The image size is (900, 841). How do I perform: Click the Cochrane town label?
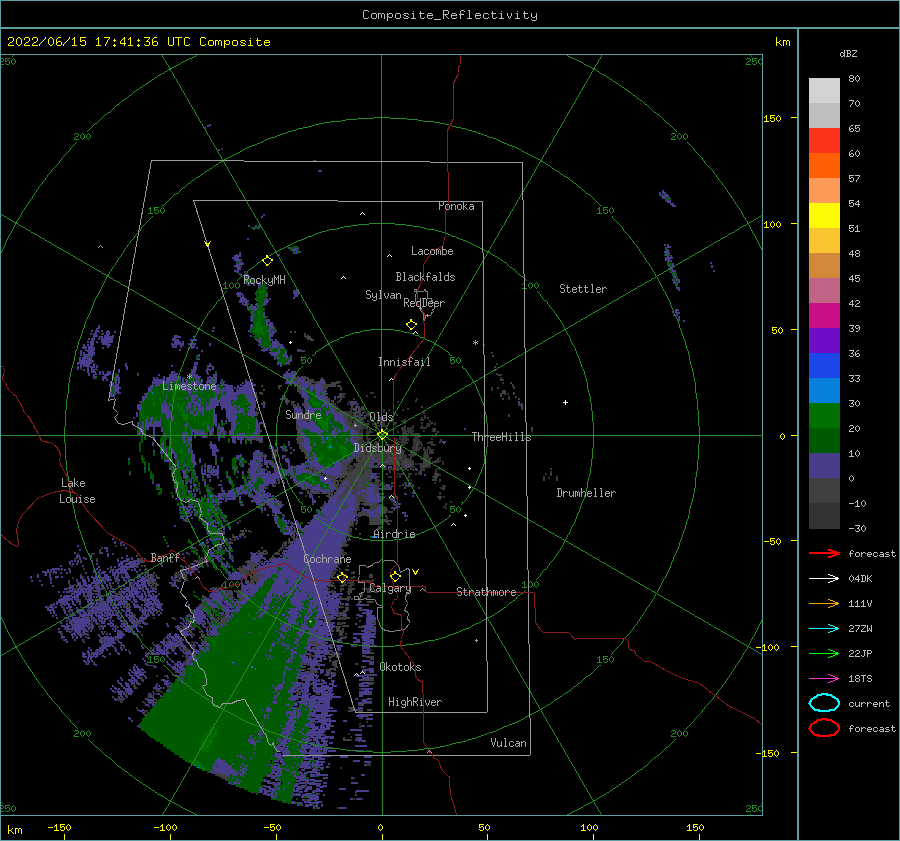327,559
